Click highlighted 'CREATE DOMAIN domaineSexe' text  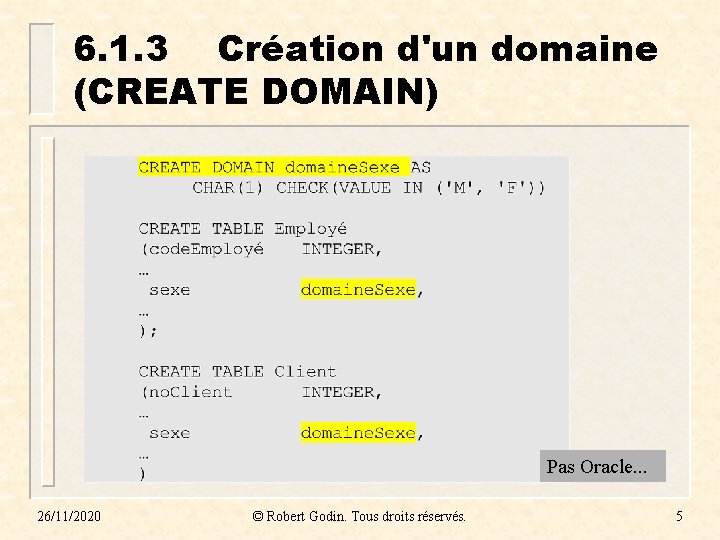pos(274,167)
